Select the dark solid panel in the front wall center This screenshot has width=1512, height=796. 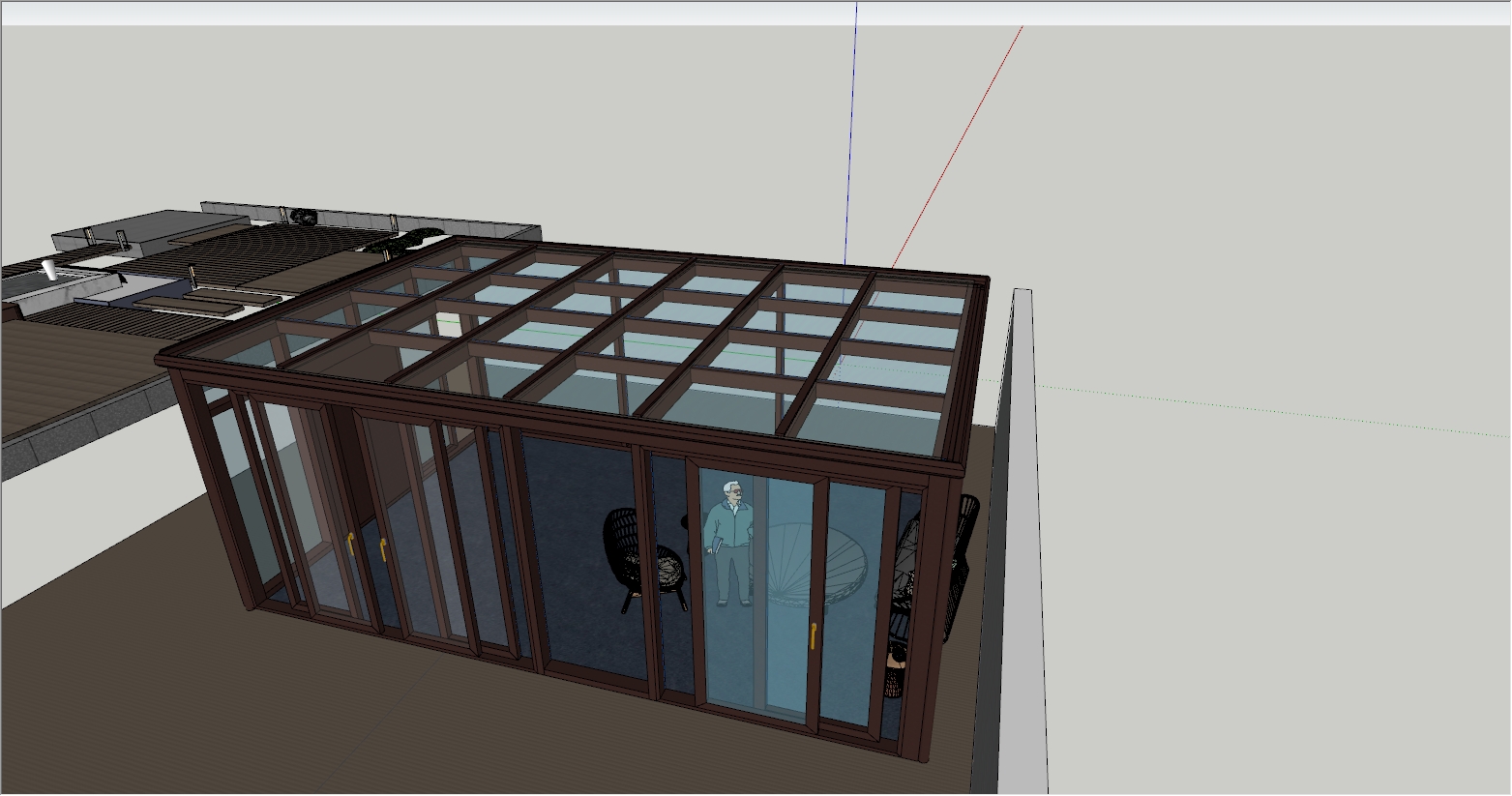tap(580, 551)
